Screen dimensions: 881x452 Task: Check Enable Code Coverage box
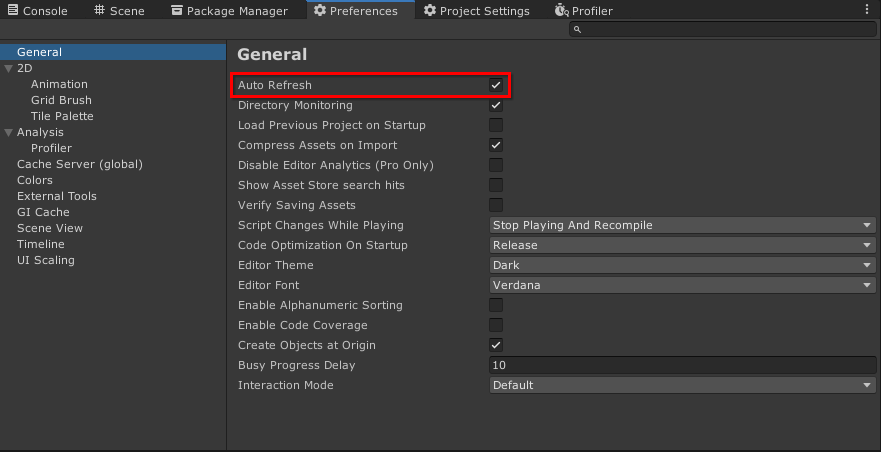(496, 325)
